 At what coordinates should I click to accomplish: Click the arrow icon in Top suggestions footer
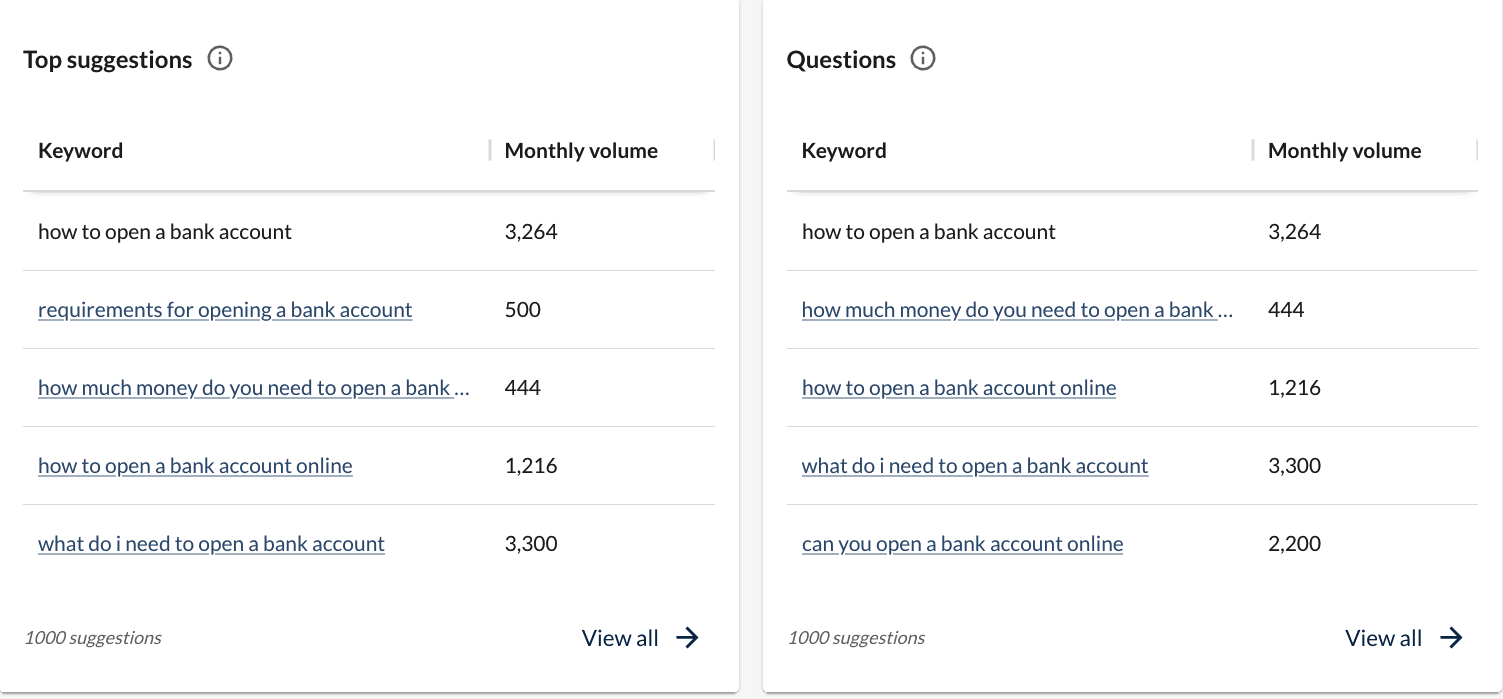point(687,638)
